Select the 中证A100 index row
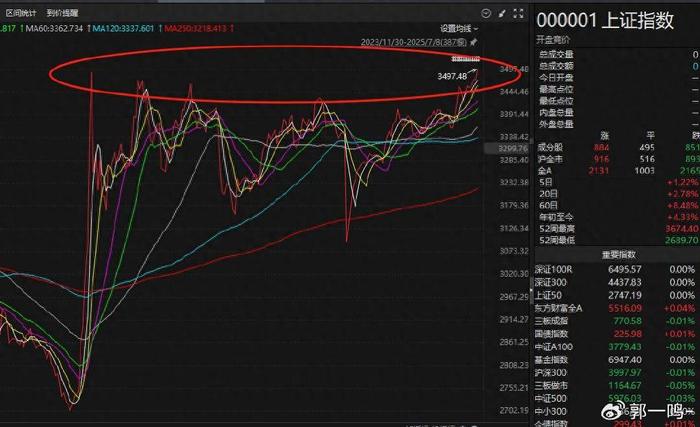This screenshot has height=427, width=700. [616, 347]
